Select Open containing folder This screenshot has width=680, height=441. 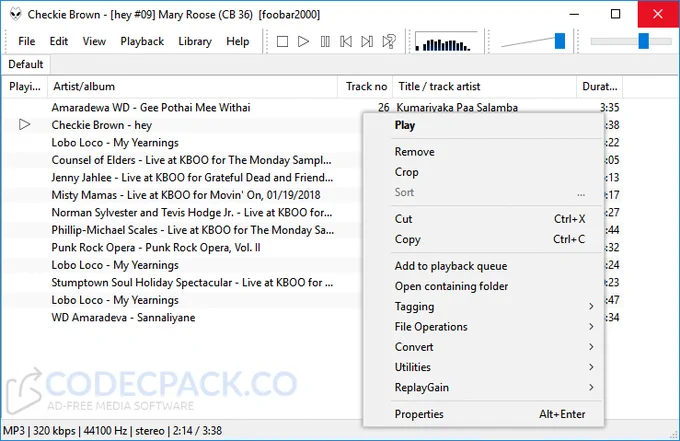click(484, 286)
